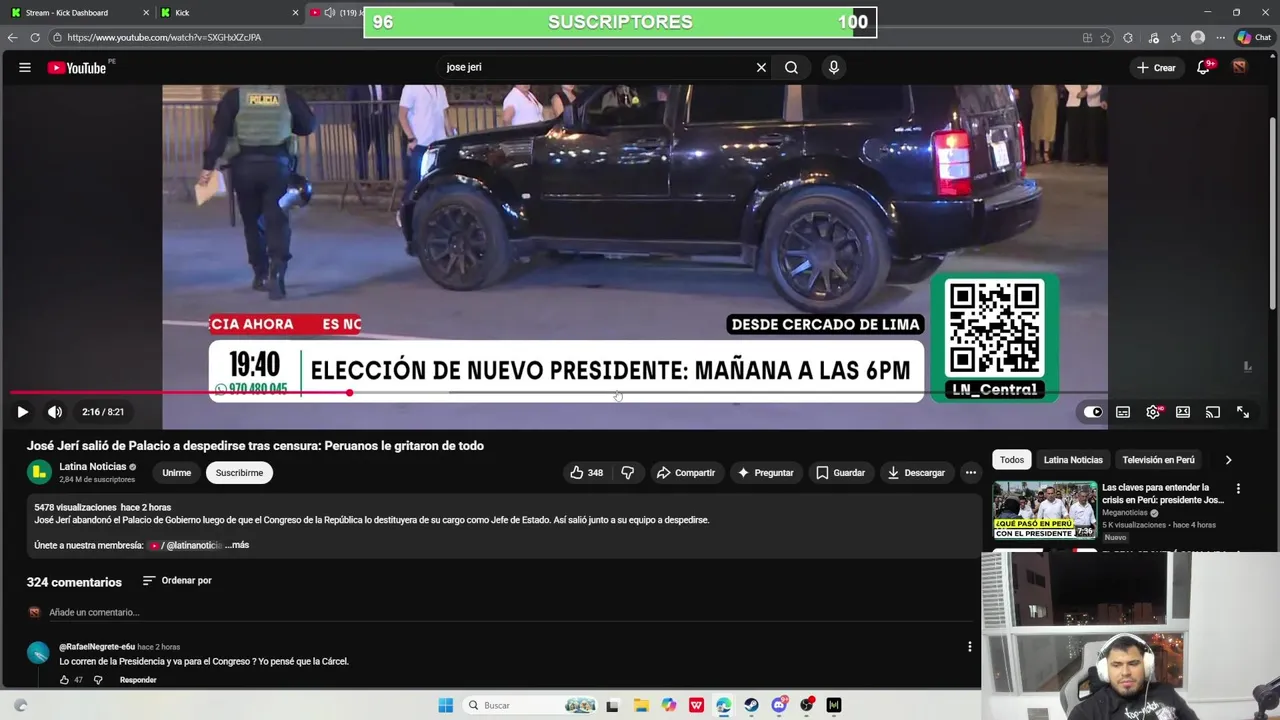Open the 'Las claves para entender' video thumbnail

click(1044, 510)
